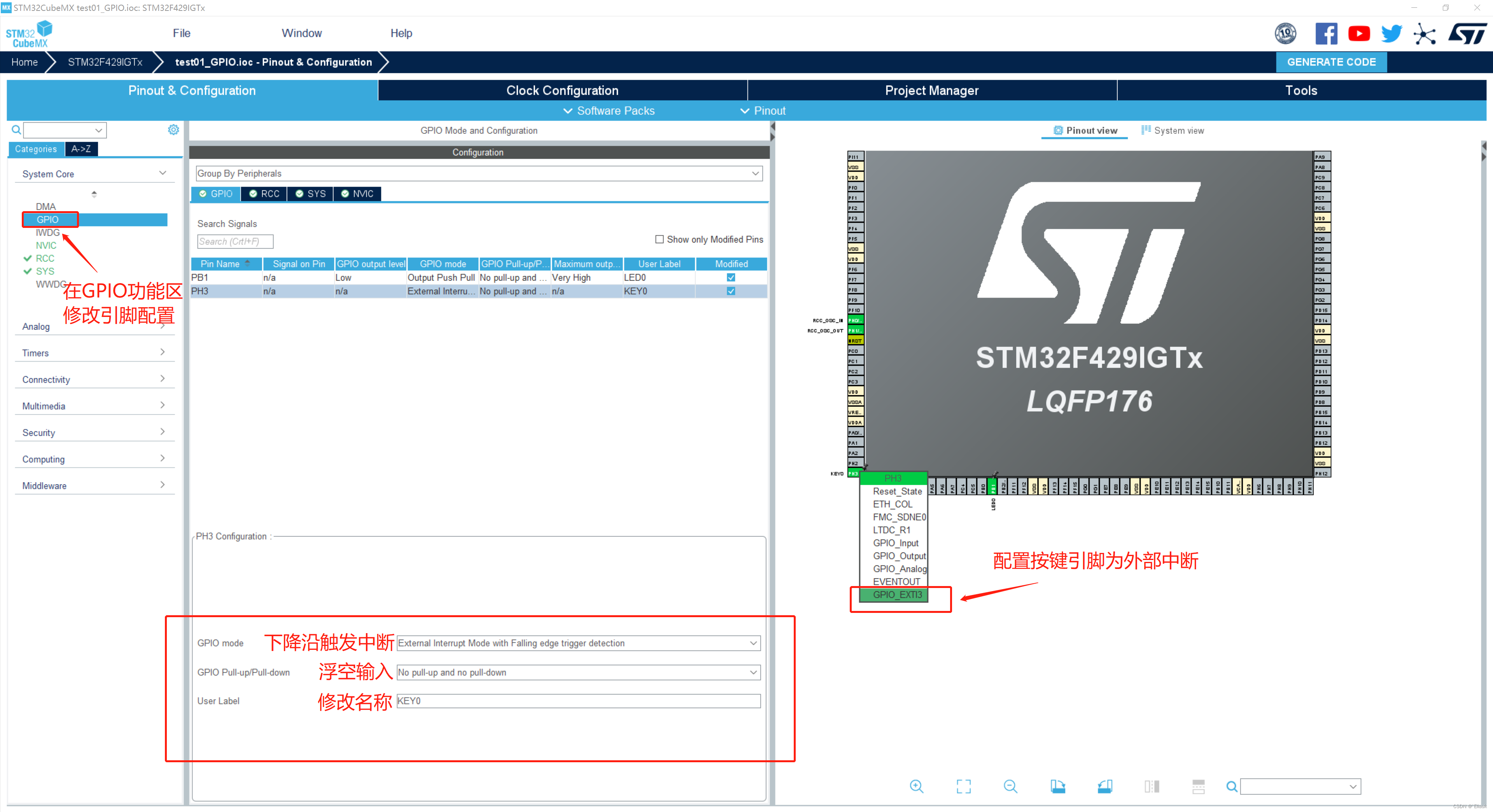Click the NRST pin on the chip
1493x812 pixels.
tap(855, 341)
